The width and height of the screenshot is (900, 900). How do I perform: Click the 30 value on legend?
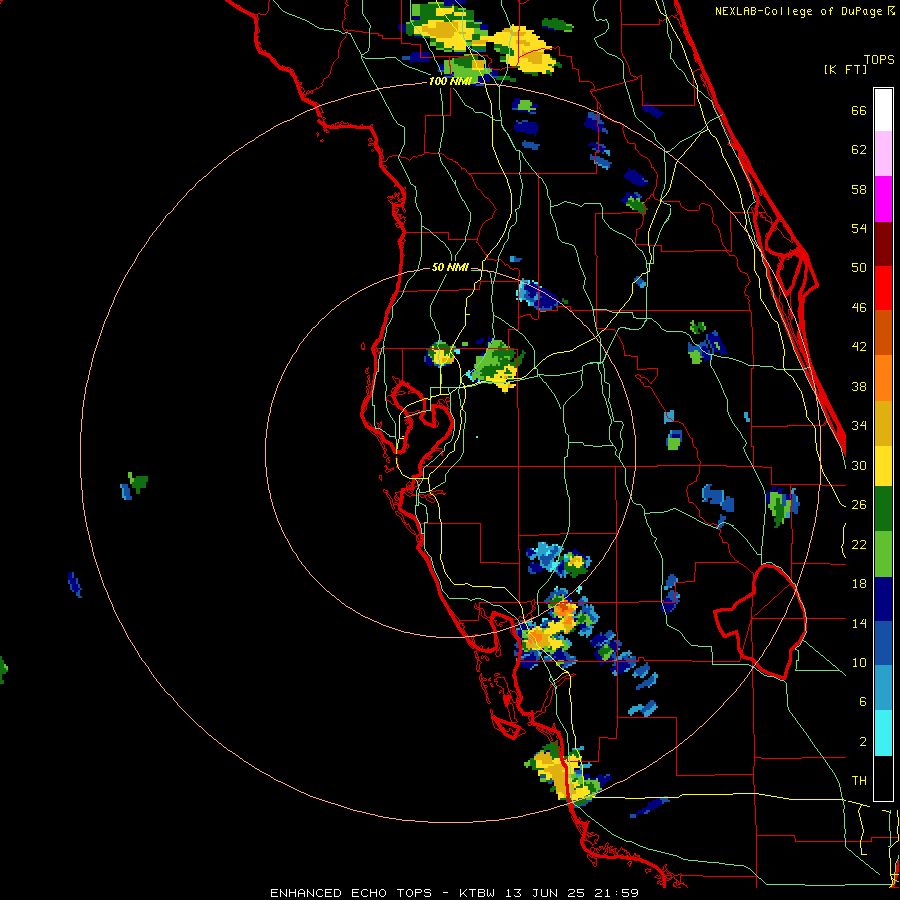point(859,465)
